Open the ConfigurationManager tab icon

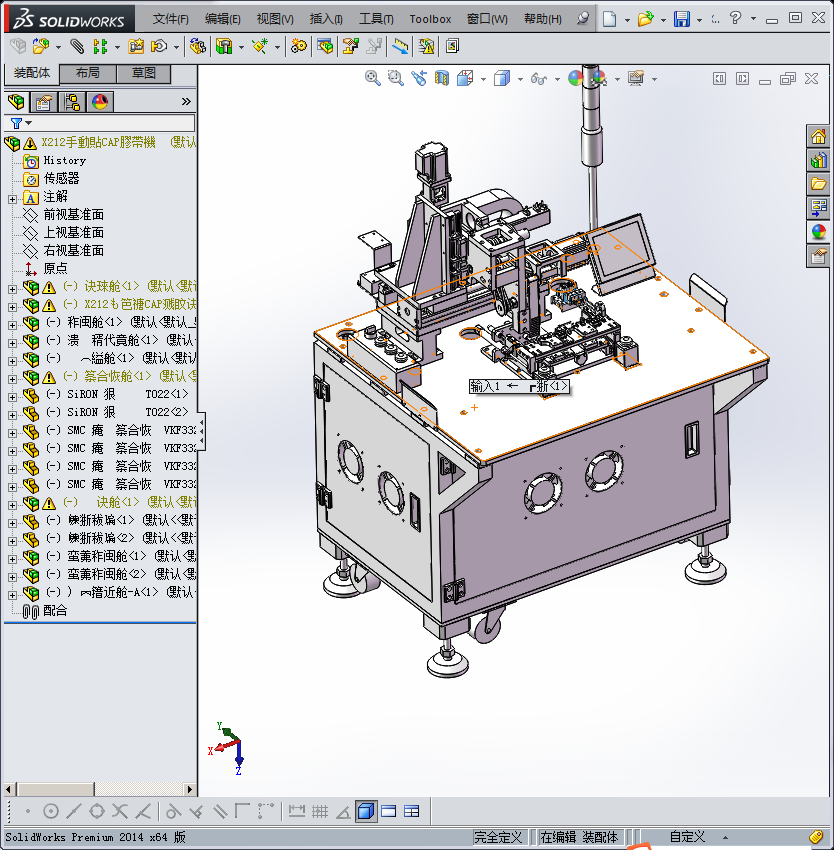[x=72, y=101]
